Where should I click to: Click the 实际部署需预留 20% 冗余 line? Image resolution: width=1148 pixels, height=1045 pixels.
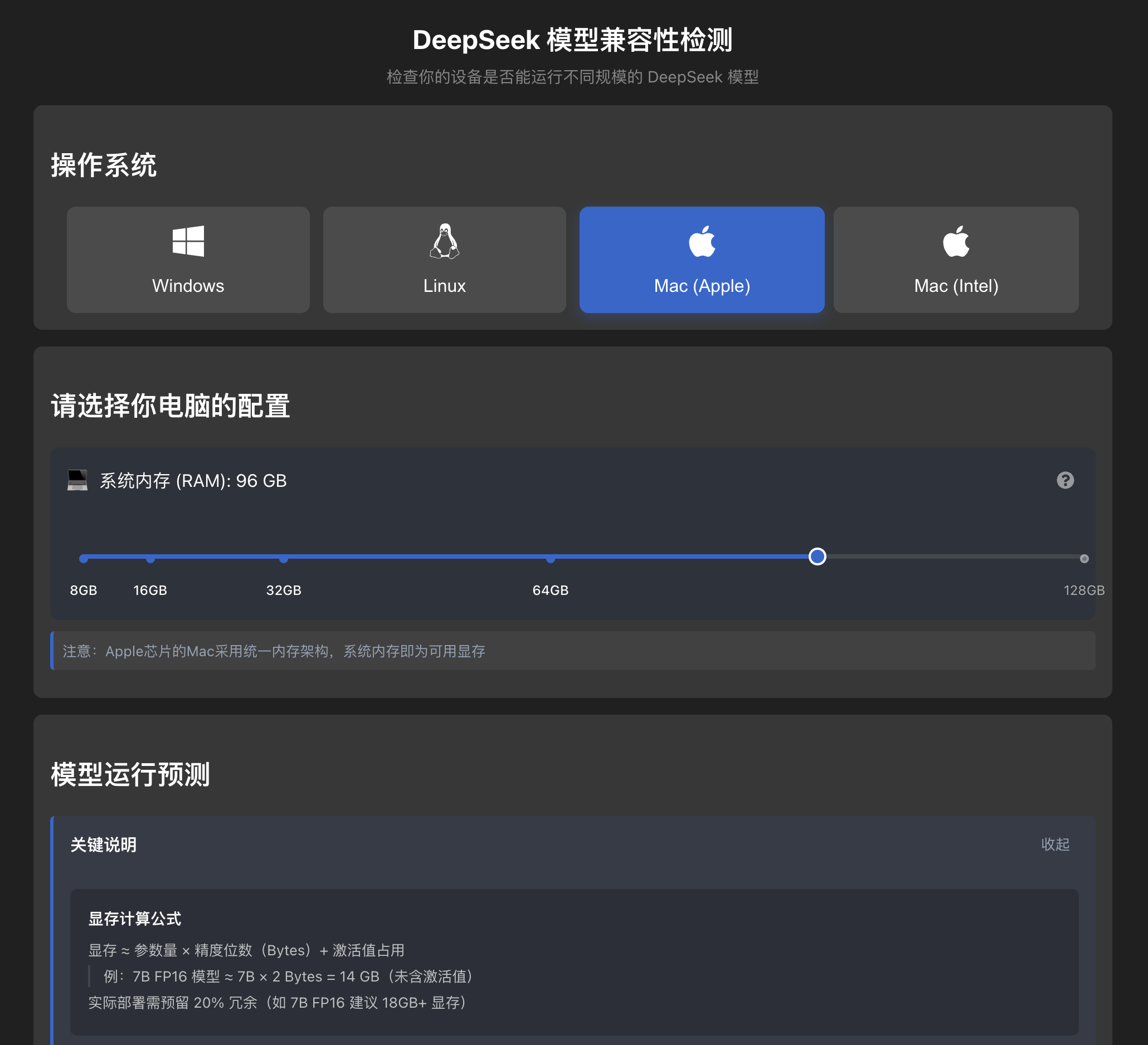pos(278,1003)
